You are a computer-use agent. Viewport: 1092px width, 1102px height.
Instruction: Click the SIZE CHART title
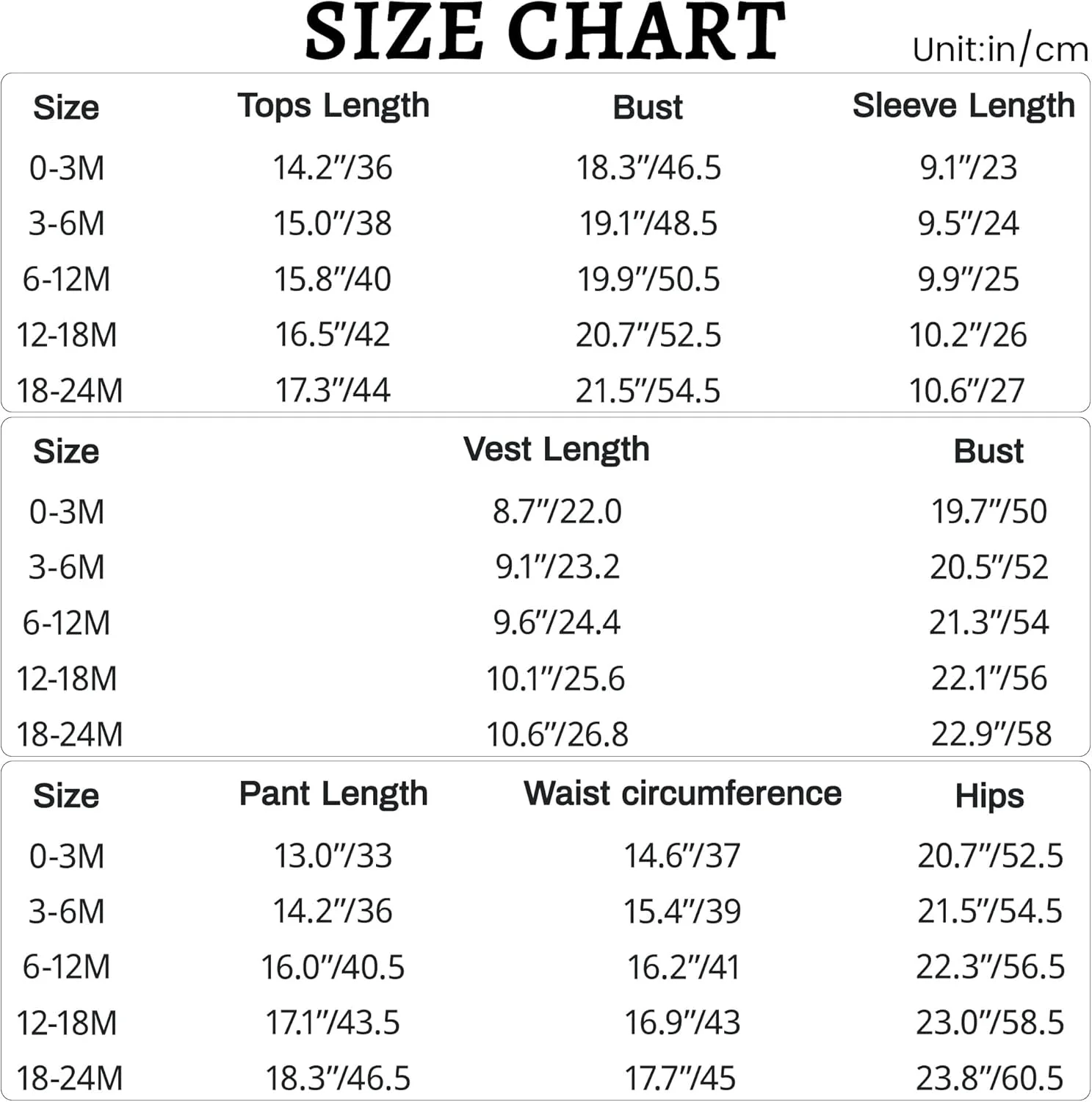click(545, 32)
